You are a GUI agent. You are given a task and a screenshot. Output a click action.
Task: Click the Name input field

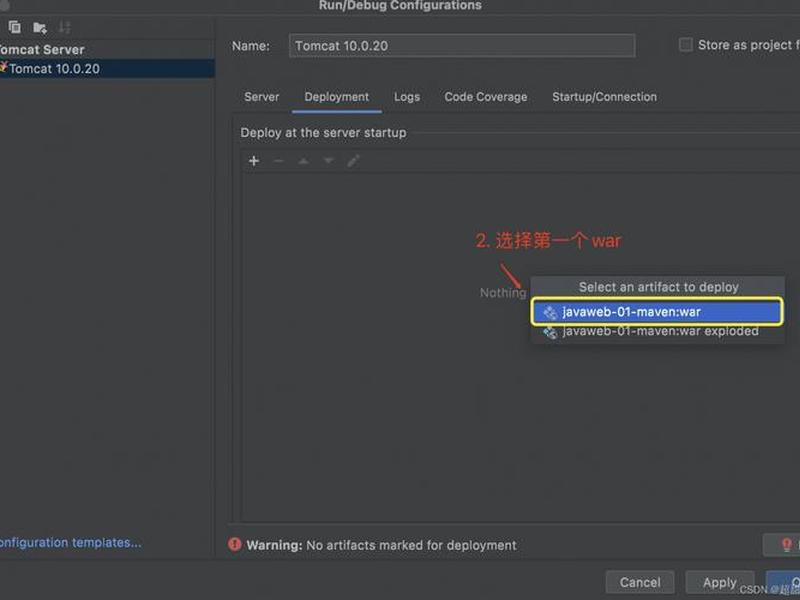[462, 46]
